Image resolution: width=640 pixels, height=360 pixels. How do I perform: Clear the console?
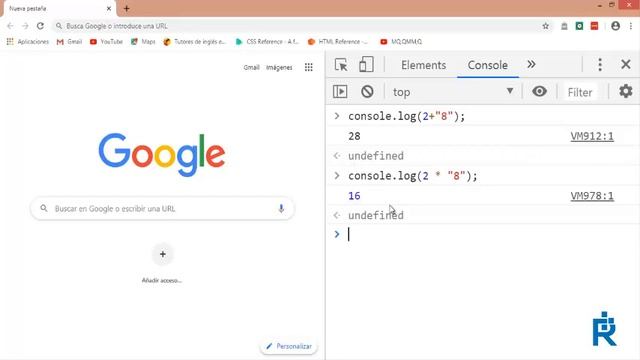tap(367, 91)
